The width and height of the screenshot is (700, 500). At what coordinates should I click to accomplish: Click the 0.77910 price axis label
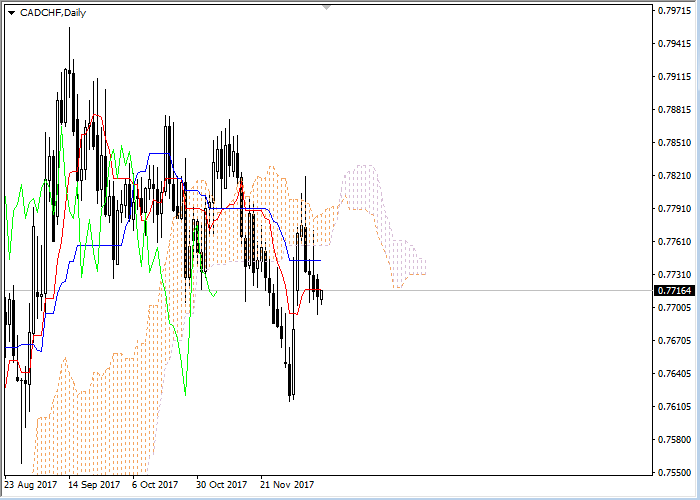[x=675, y=208]
